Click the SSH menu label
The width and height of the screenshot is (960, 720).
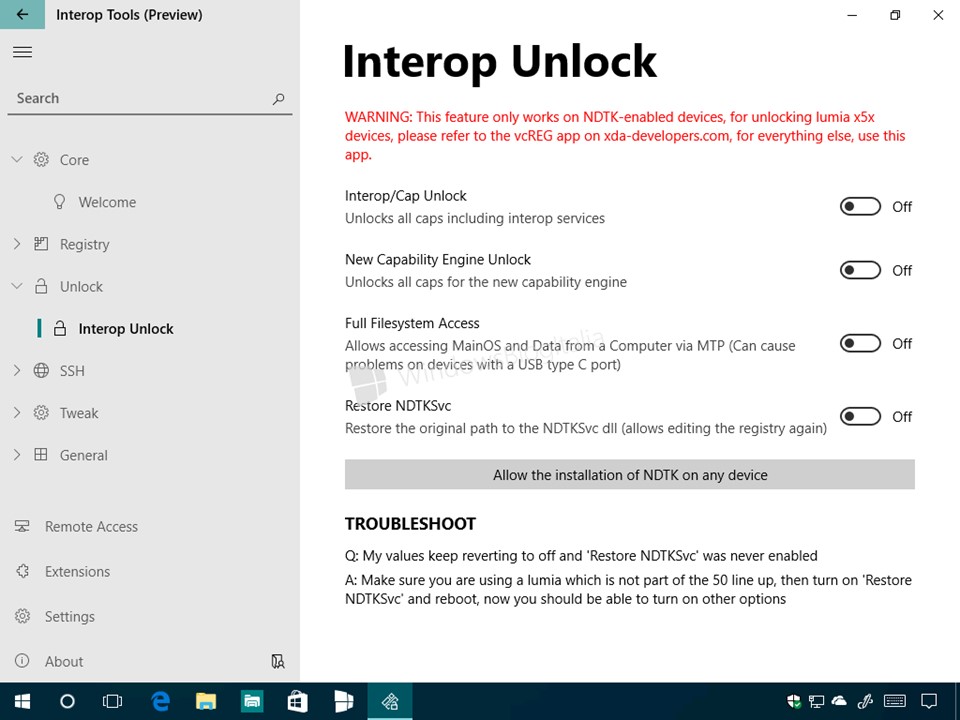[72, 371]
